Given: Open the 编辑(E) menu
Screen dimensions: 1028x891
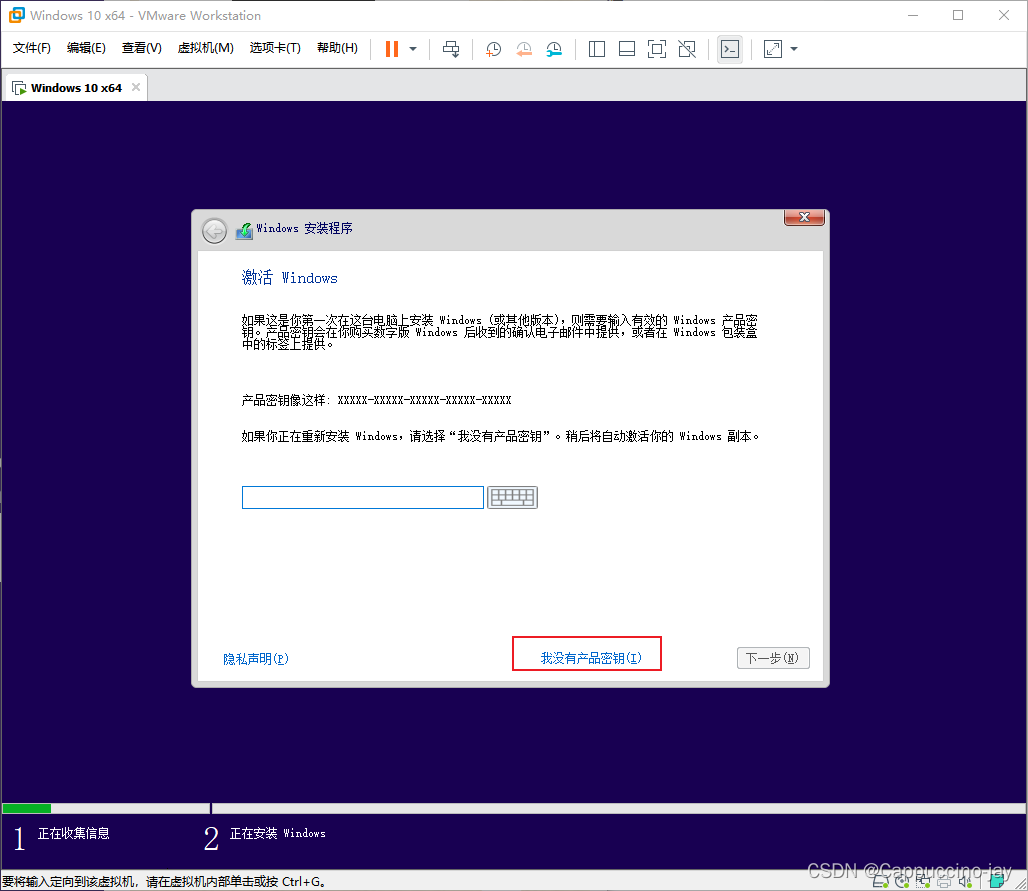Looking at the screenshot, I should [86, 48].
